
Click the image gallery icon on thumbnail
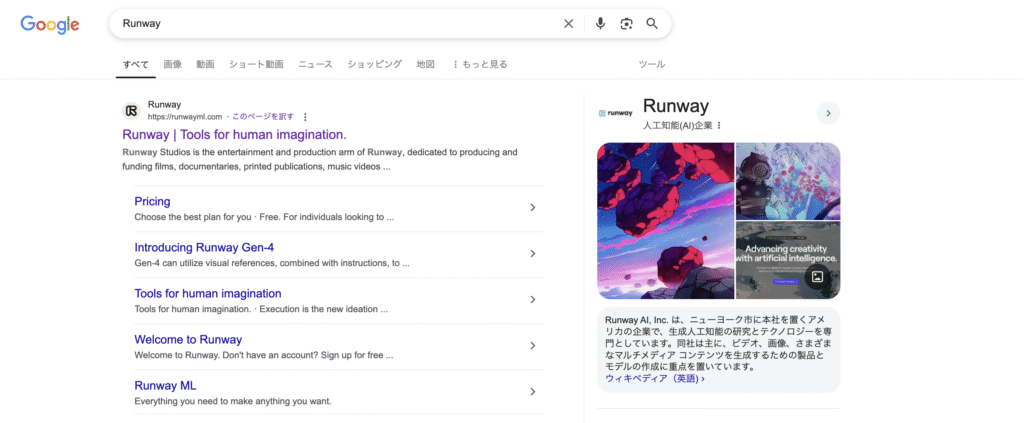[x=816, y=276]
